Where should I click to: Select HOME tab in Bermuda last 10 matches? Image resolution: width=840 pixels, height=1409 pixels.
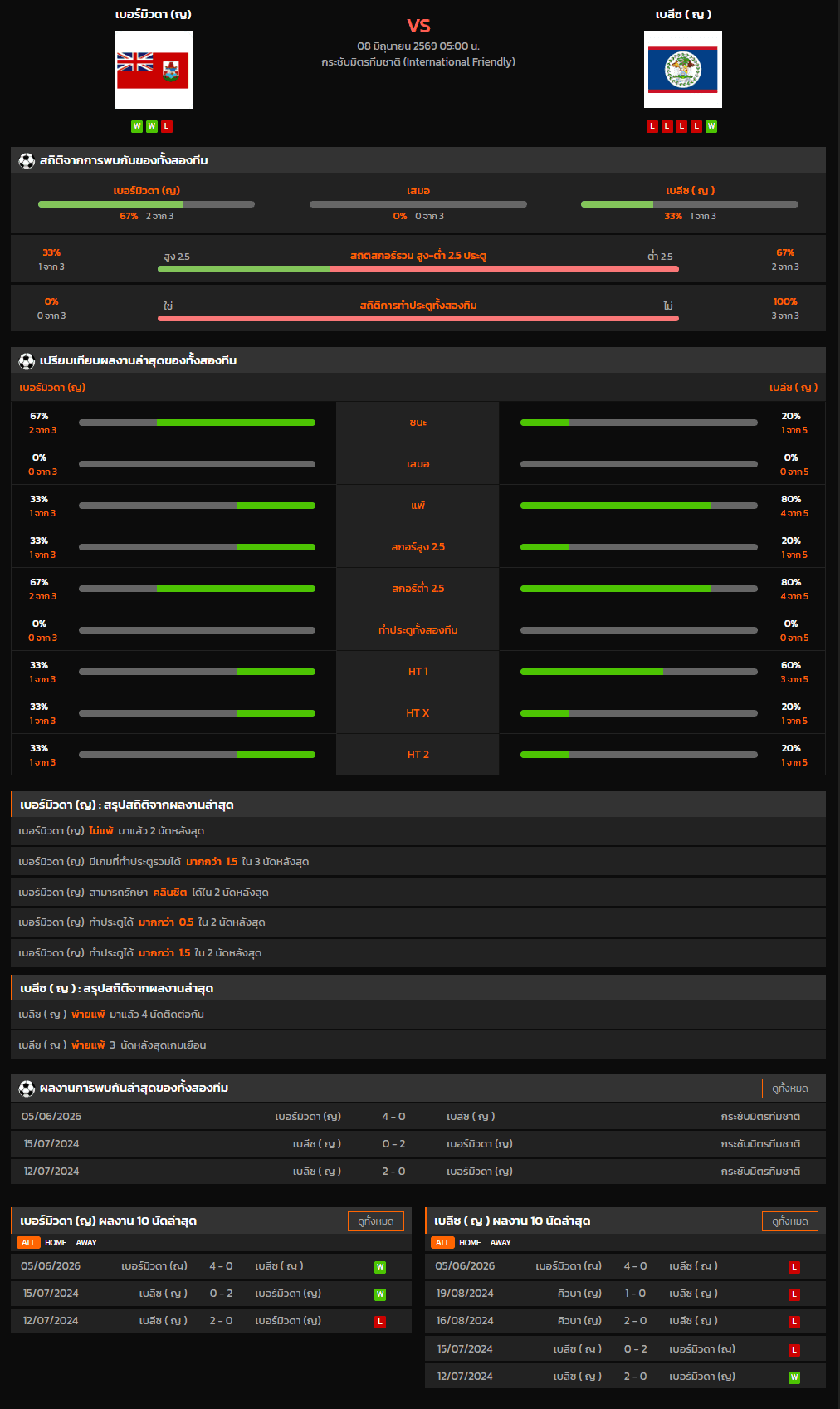56,1243
